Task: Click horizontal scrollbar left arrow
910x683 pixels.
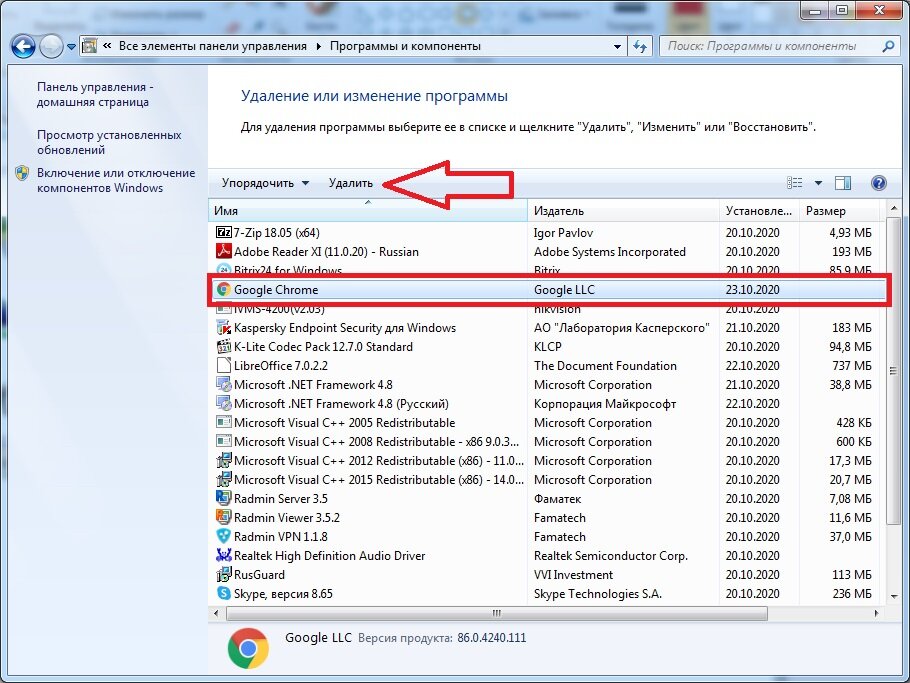Action: tap(216, 613)
